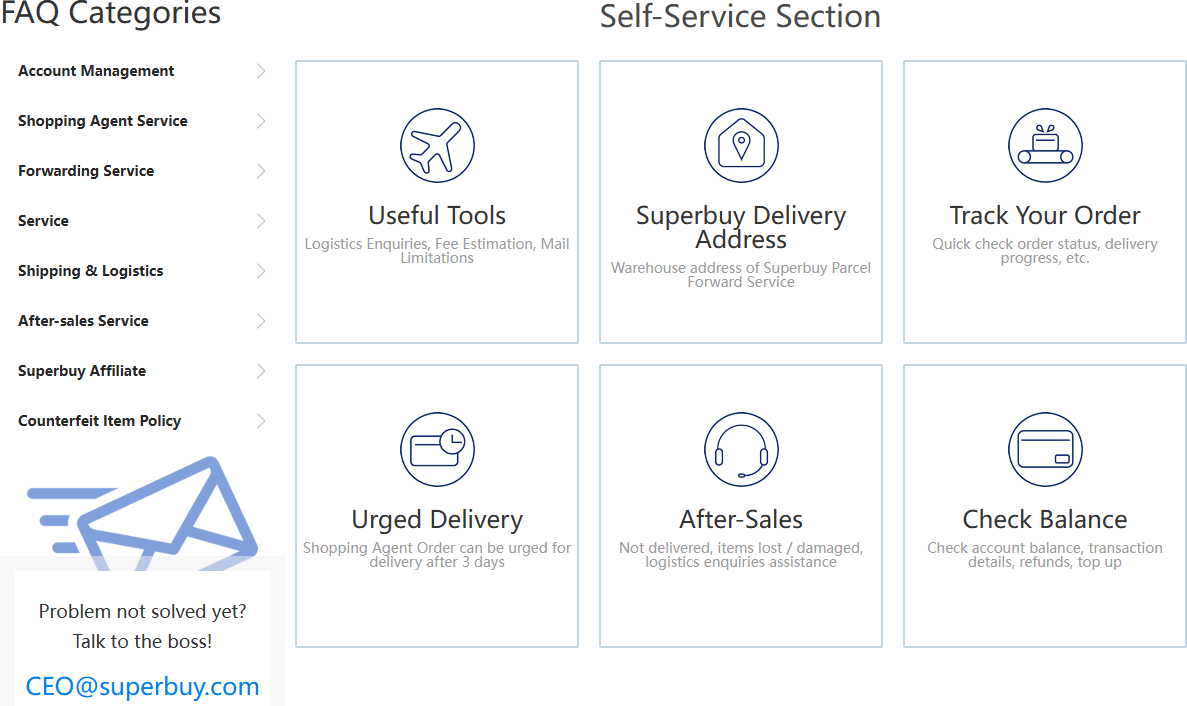Click the blue envelope illustration
This screenshot has height=706, width=1187.
coord(143,513)
